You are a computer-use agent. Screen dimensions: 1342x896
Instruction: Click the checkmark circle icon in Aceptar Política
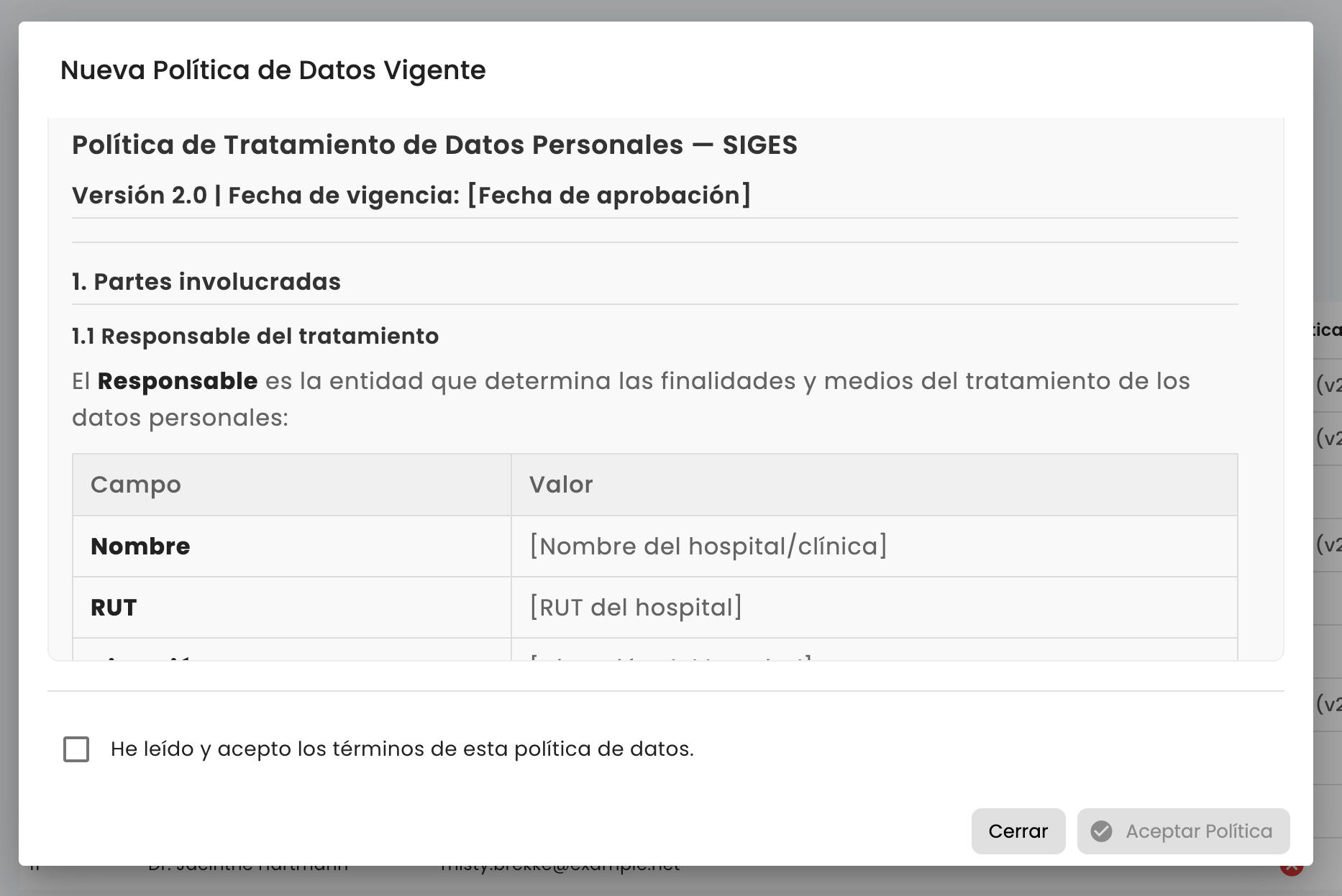1101,831
